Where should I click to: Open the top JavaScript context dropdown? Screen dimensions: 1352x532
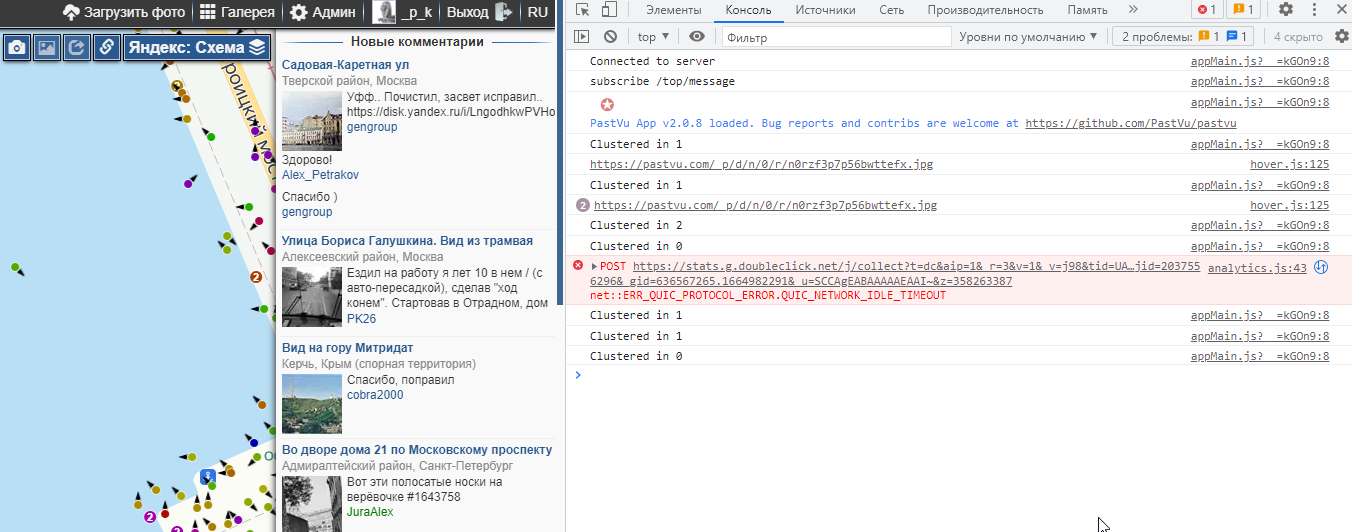click(x=654, y=36)
